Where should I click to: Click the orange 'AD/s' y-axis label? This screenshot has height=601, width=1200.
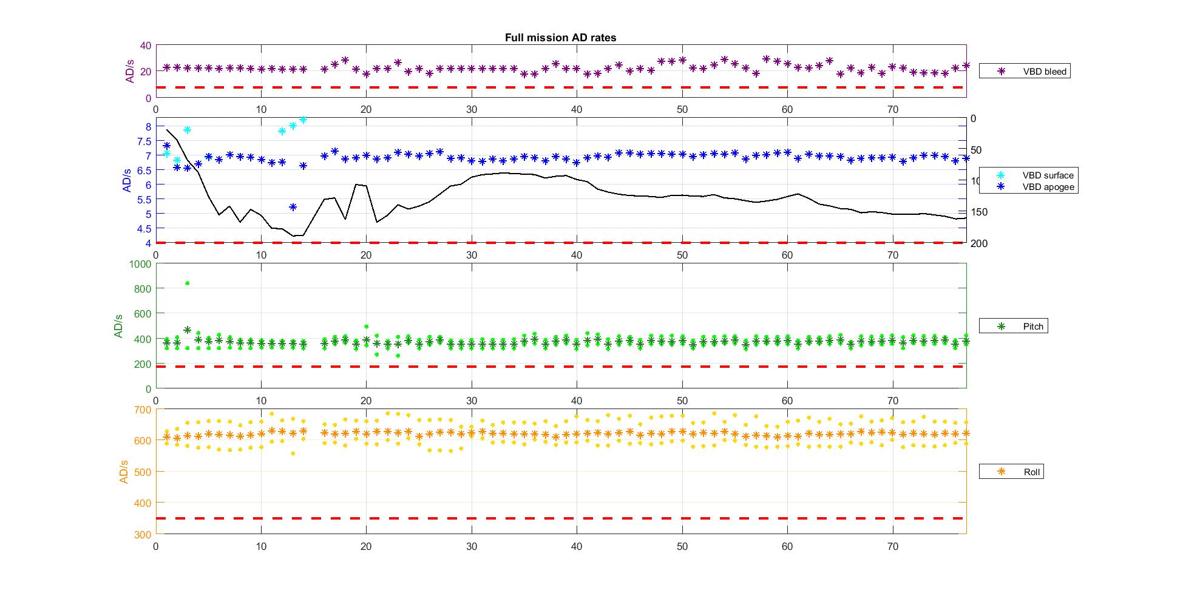pos(126,471)
